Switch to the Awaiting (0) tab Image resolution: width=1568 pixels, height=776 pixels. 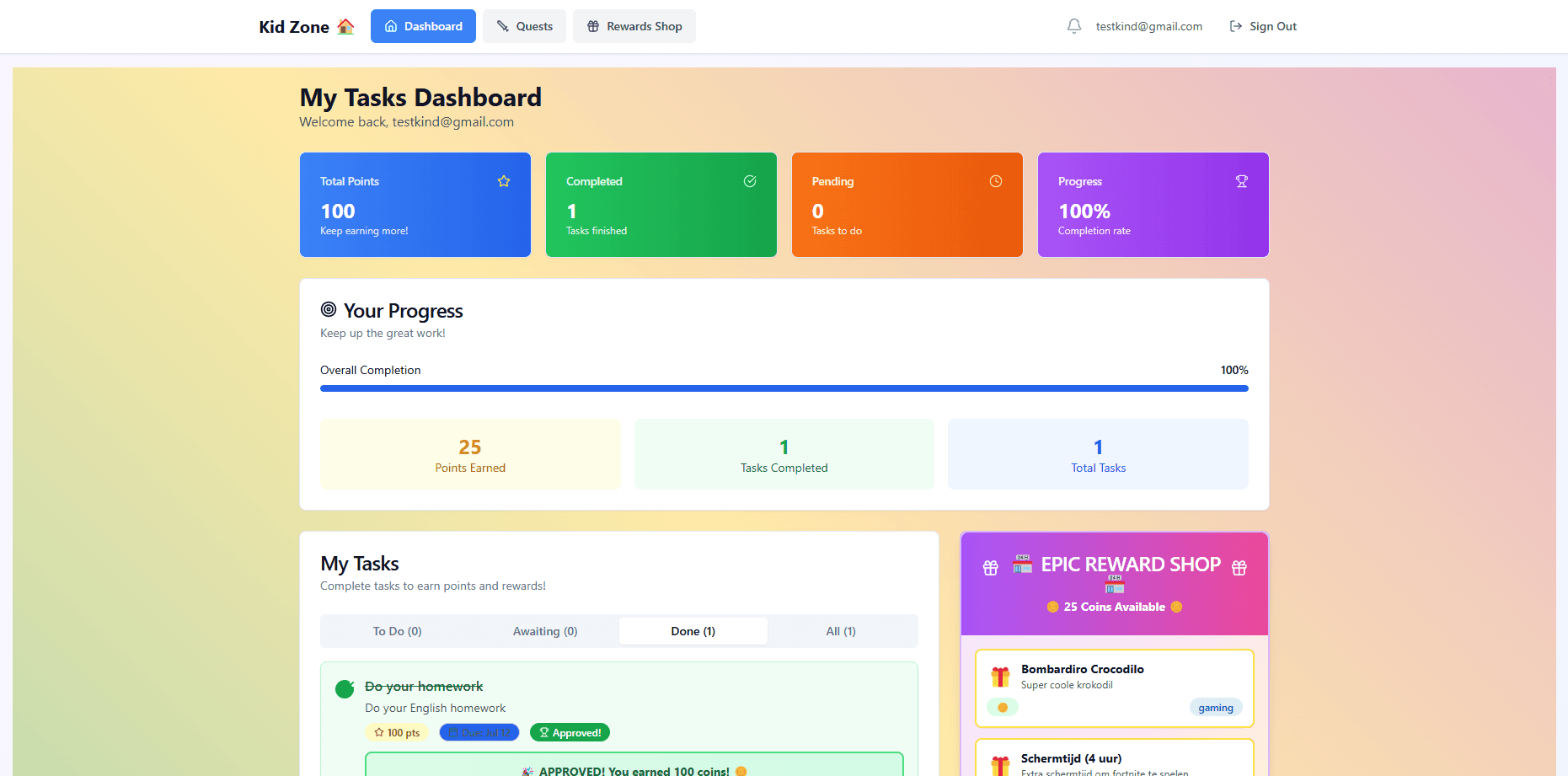545,631
